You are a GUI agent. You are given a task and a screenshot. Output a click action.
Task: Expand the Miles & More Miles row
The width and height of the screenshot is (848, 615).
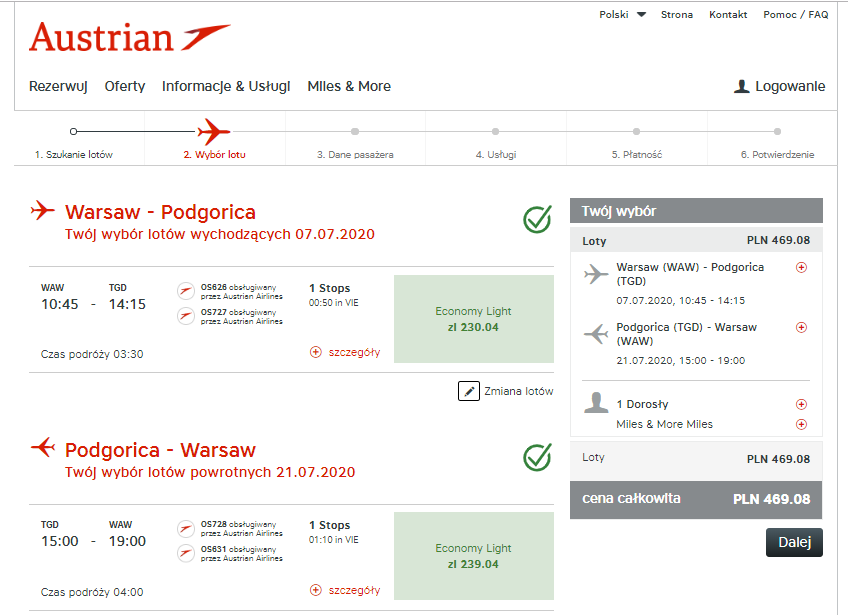(x=801, y=425)
